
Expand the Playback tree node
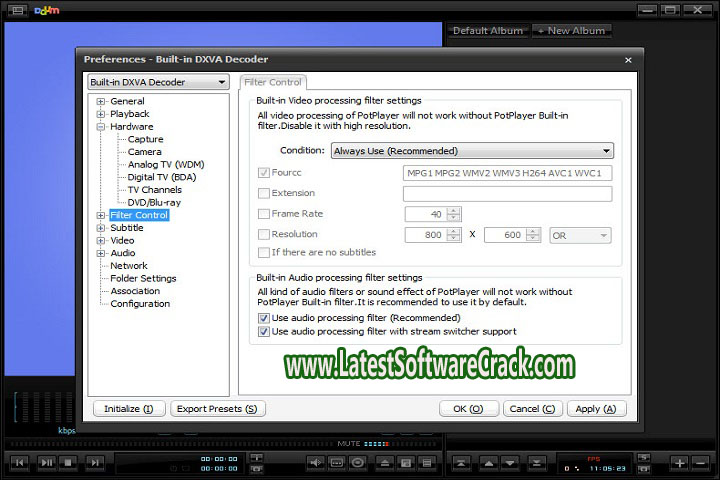tap(101, 114)
